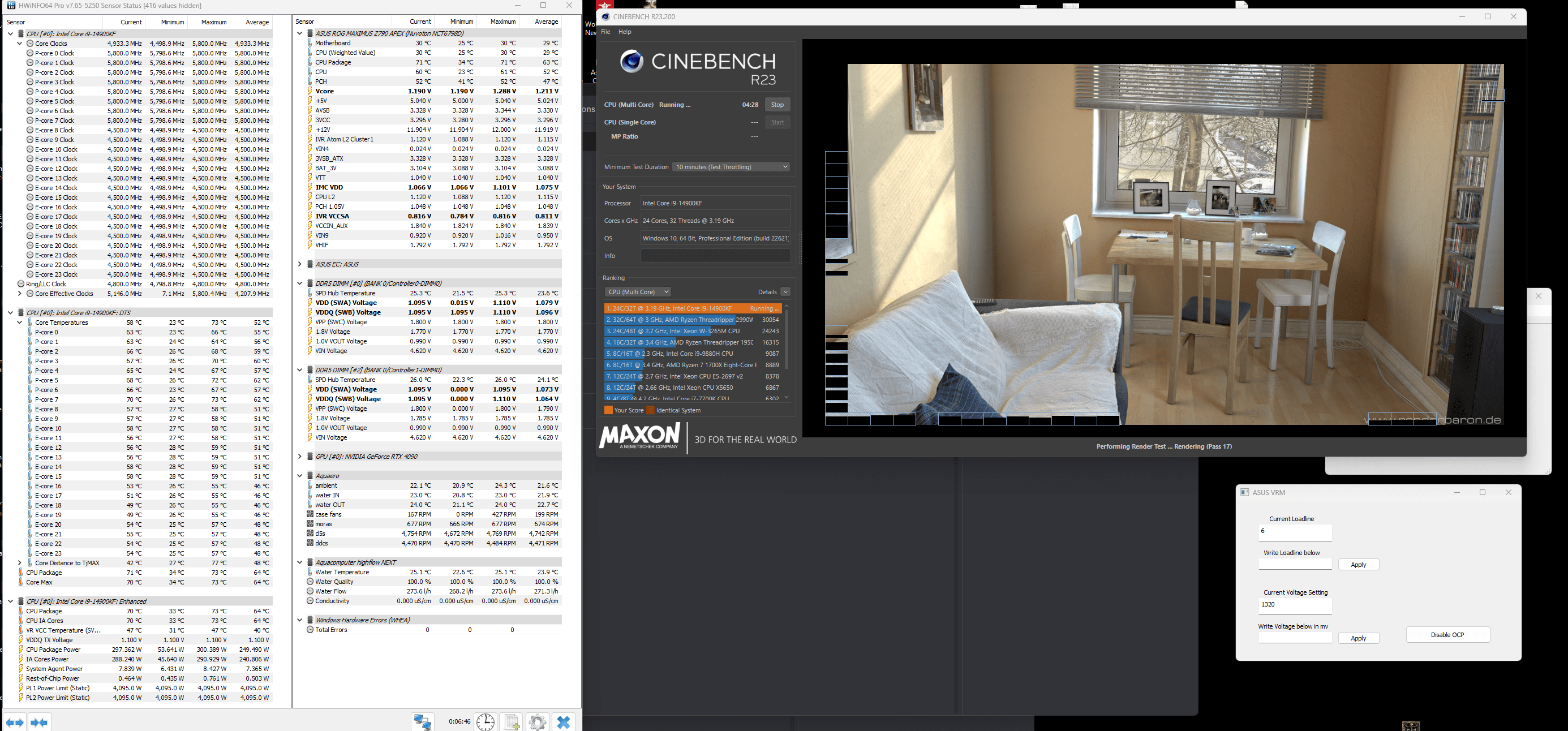This screenshot has width=1568, height=731.
Task: Start logging with the sheet-plus icon
Action: (x=512, y=722)
